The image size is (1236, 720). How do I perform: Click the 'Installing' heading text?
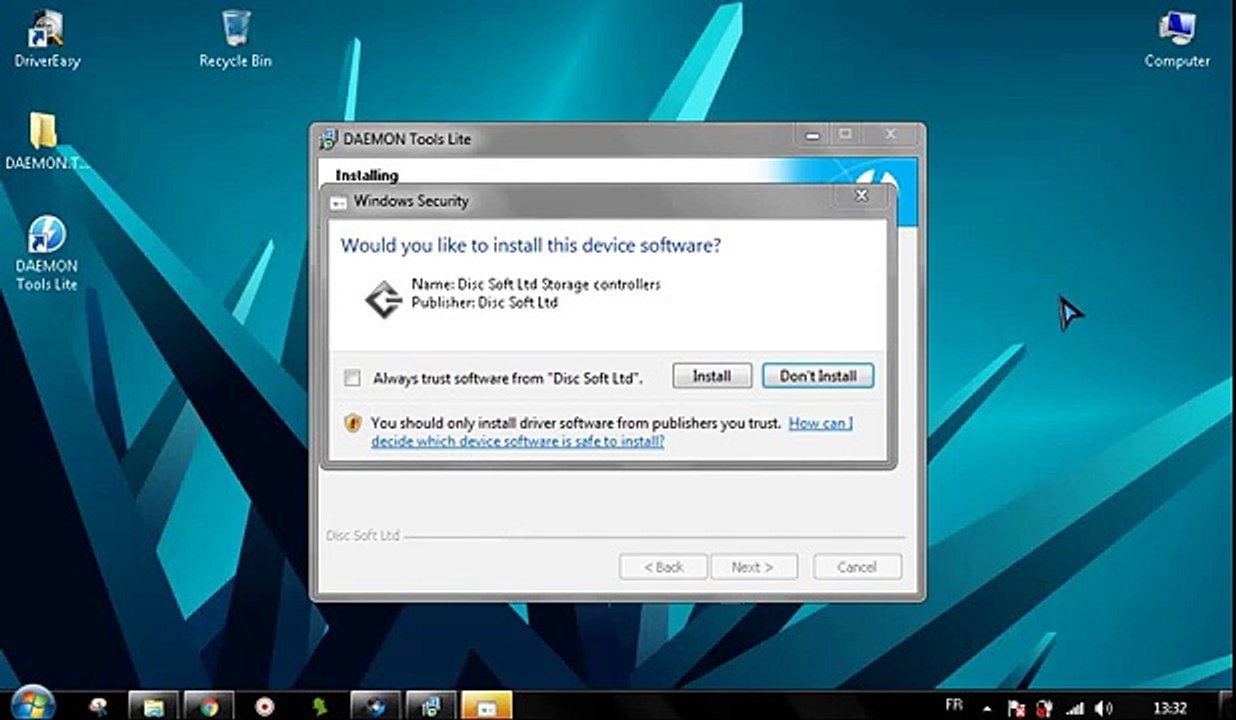(x=366, y=176)
